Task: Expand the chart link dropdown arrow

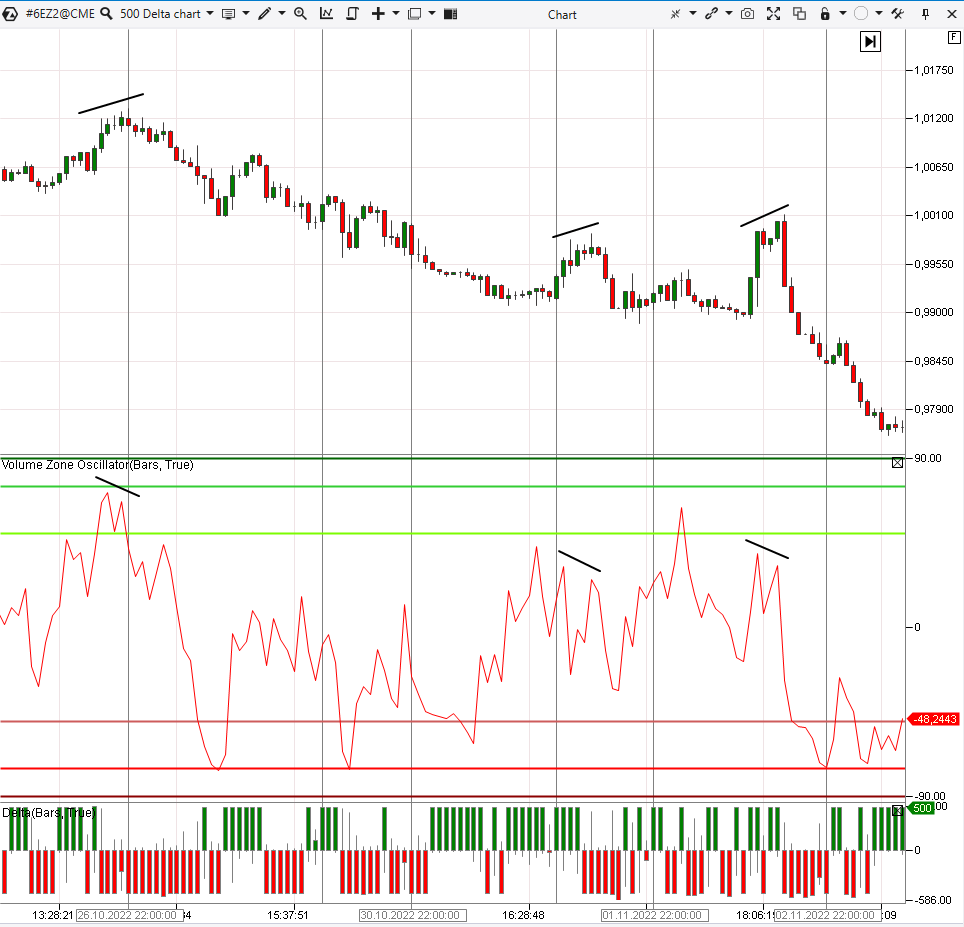Action: click(x=728, y=14)
